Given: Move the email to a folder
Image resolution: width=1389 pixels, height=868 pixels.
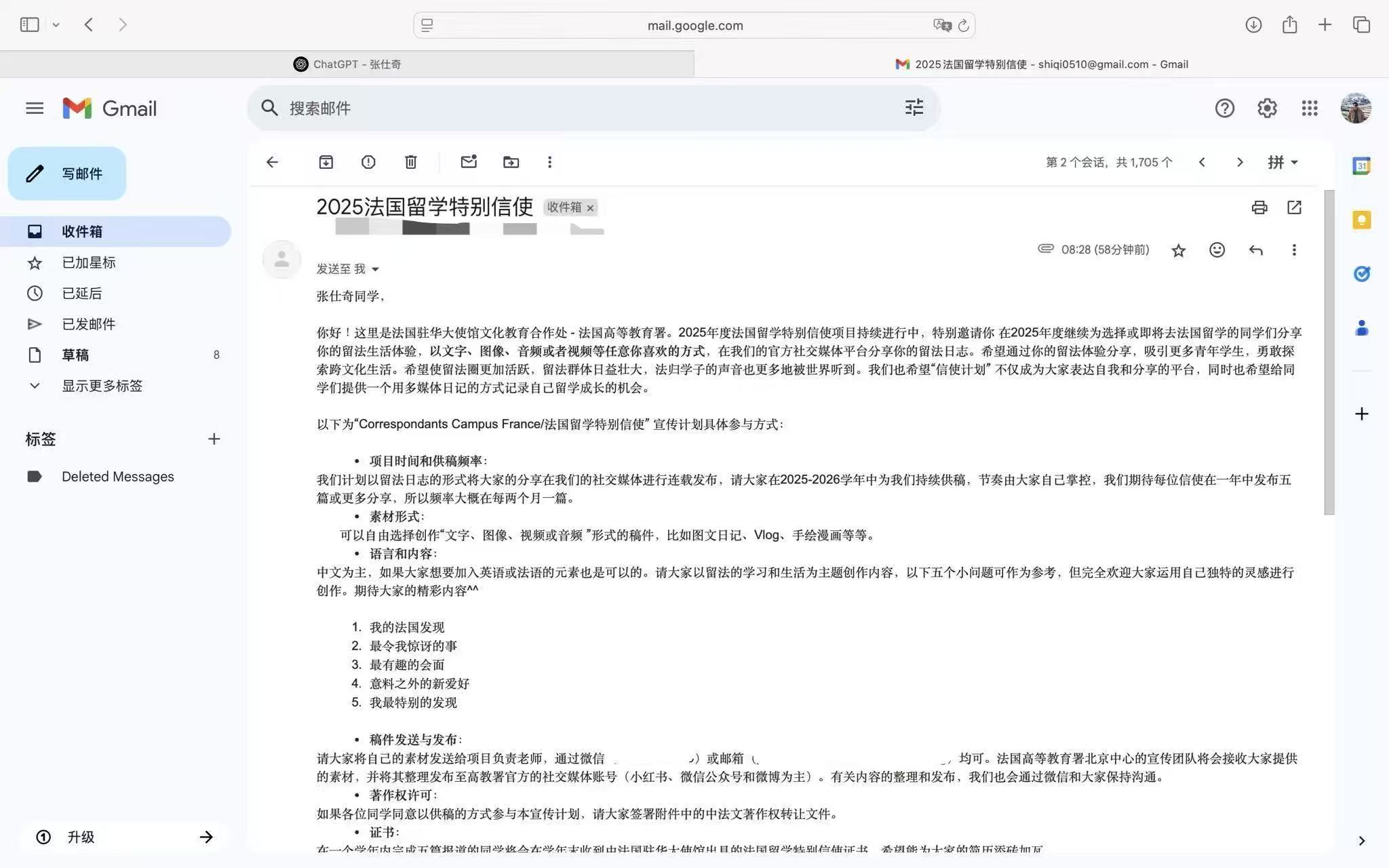Looking at the screenshot, I should pyautogui.click(x=511, y=162).
